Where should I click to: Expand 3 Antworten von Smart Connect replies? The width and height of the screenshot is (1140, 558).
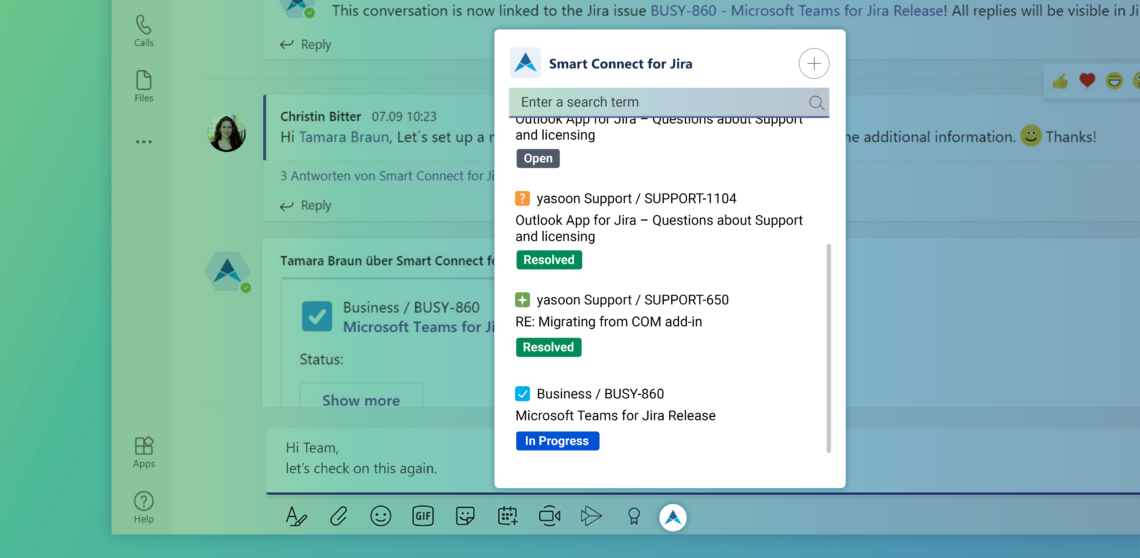click(x=387, y=175)
